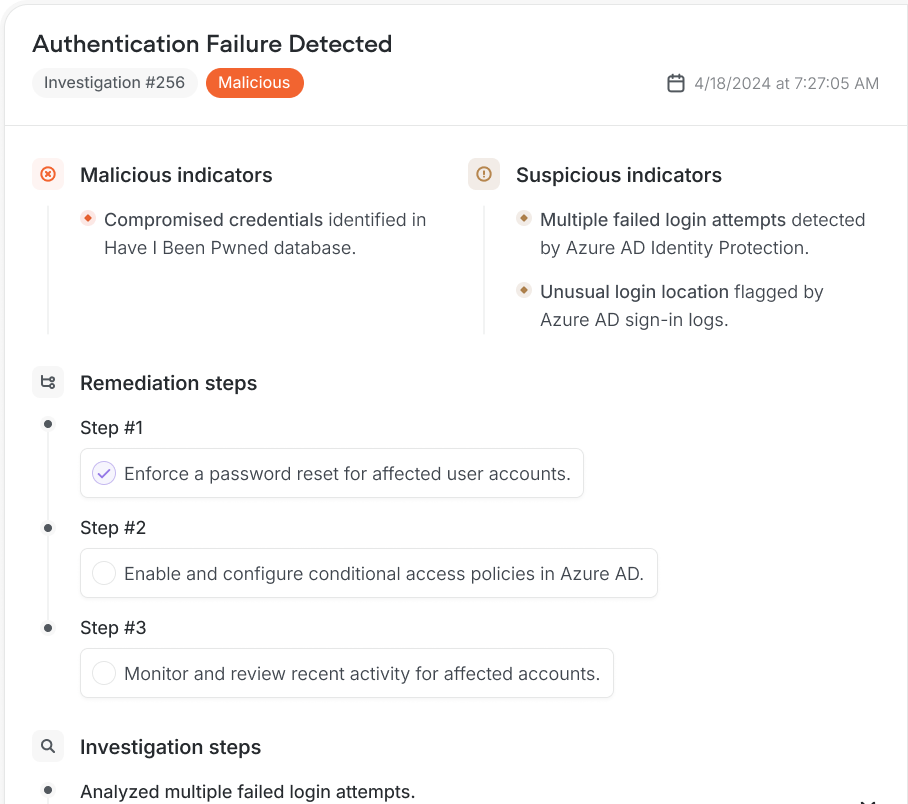Click the Malicious verdict badge

[254, 82]
